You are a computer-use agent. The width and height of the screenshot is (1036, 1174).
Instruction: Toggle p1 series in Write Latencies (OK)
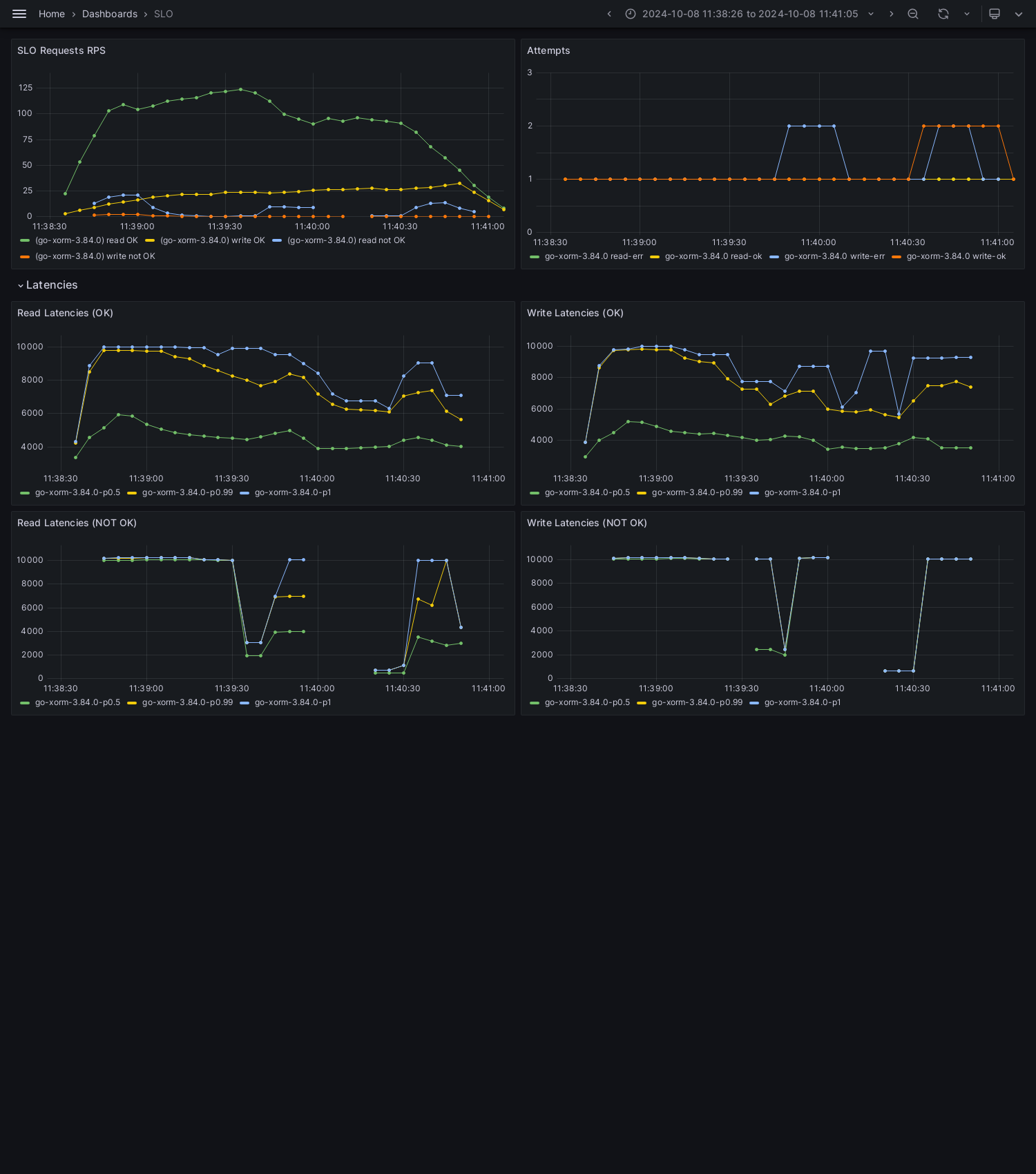(x=803, y=492)
